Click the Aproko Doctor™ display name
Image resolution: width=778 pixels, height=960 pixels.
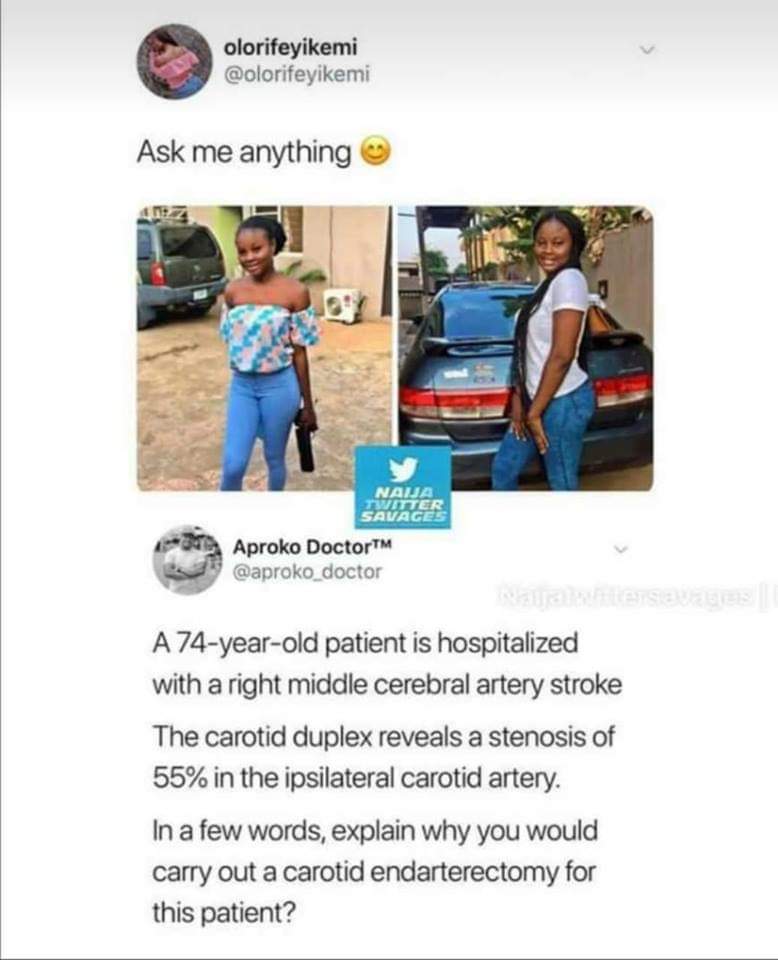(x=312, y=546)
